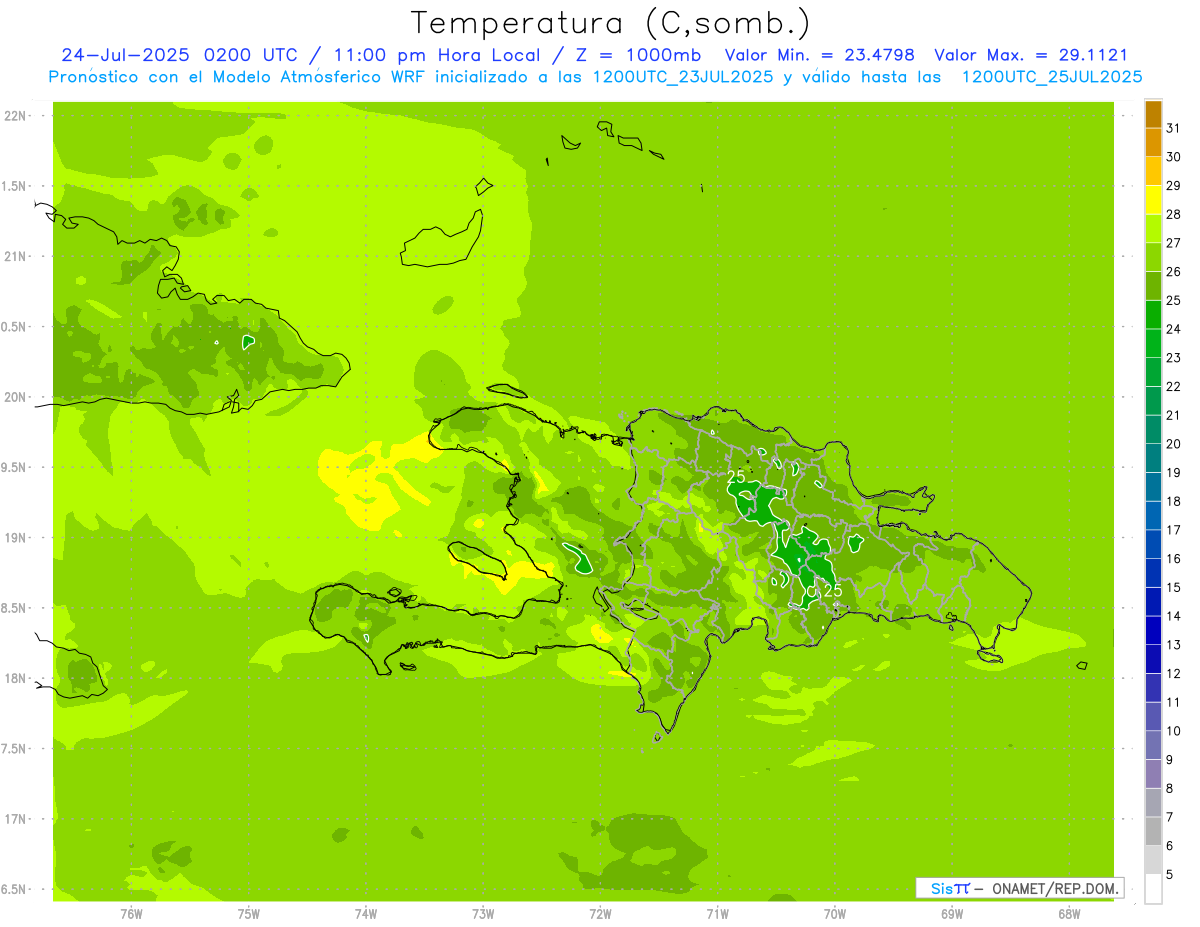The width and height of the screenshot is (1200, 927).
Task: Pick the green legend swatch between 24 and 25
Action: click(1153, 314)
